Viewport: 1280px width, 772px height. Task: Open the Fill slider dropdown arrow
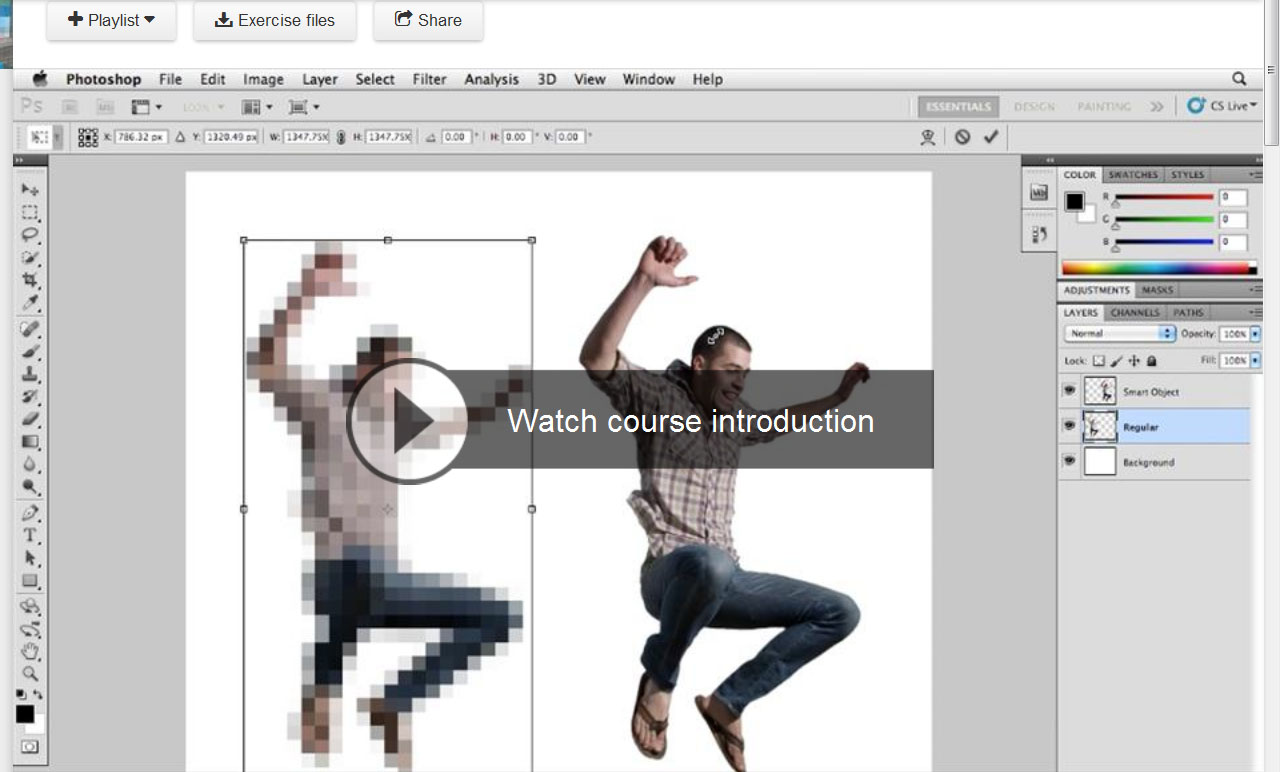pyautogui.click(x=1256, y=360)
